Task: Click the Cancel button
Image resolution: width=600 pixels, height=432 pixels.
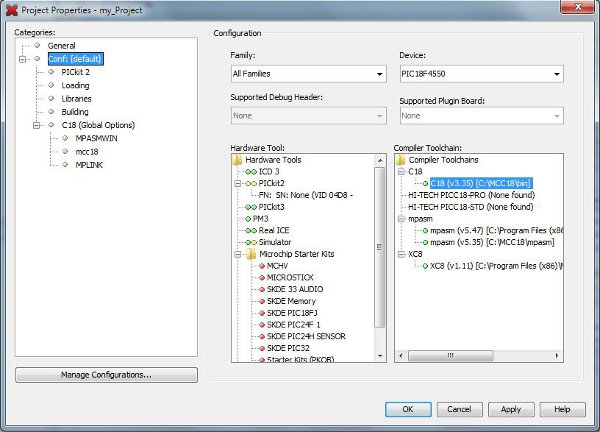Action: point(459,409)
